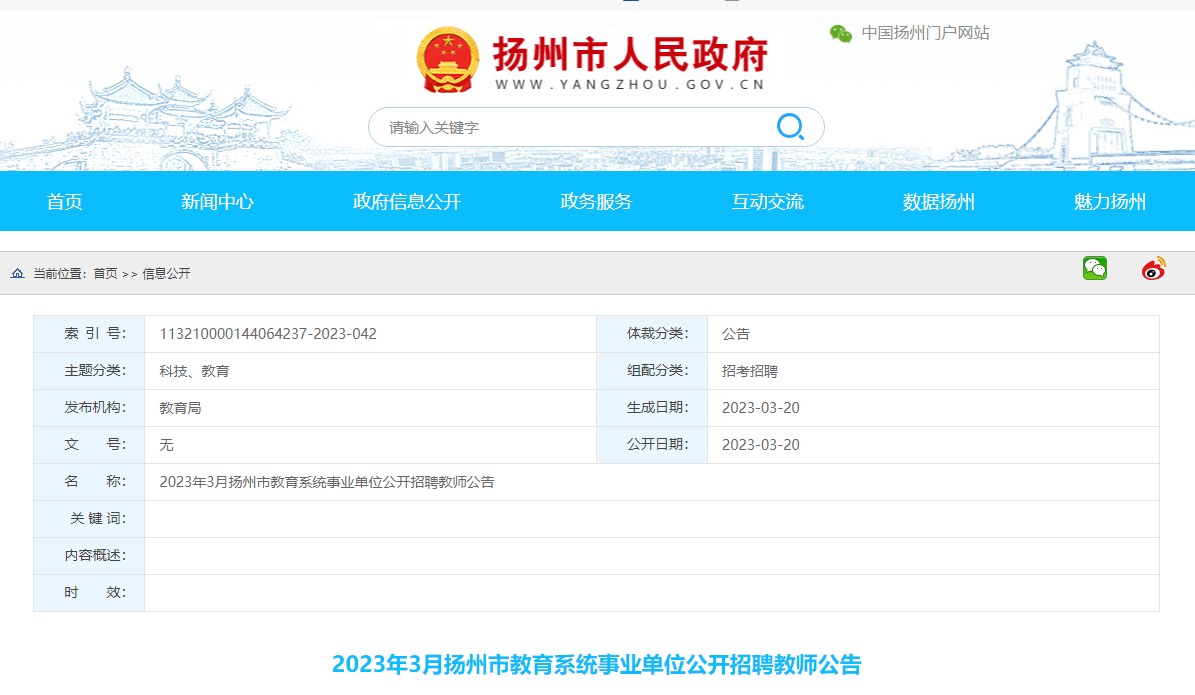The height and width of the screenshot is (695, 1195).
Task: Open the 魅力扬州 navigation item
Action: tap(1109, 202)
